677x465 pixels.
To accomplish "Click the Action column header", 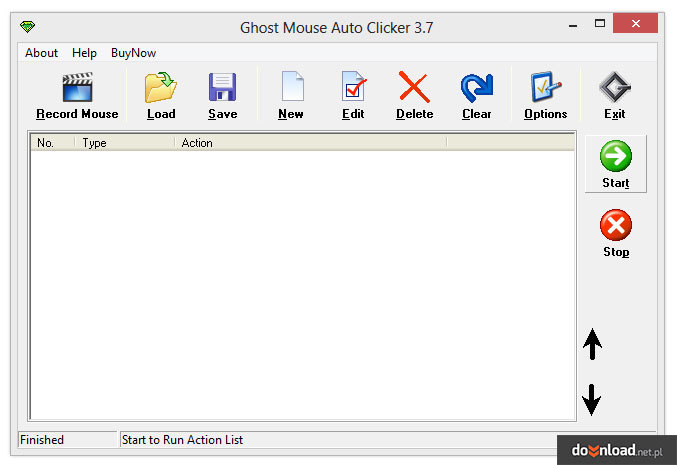I will pos(310,142).
